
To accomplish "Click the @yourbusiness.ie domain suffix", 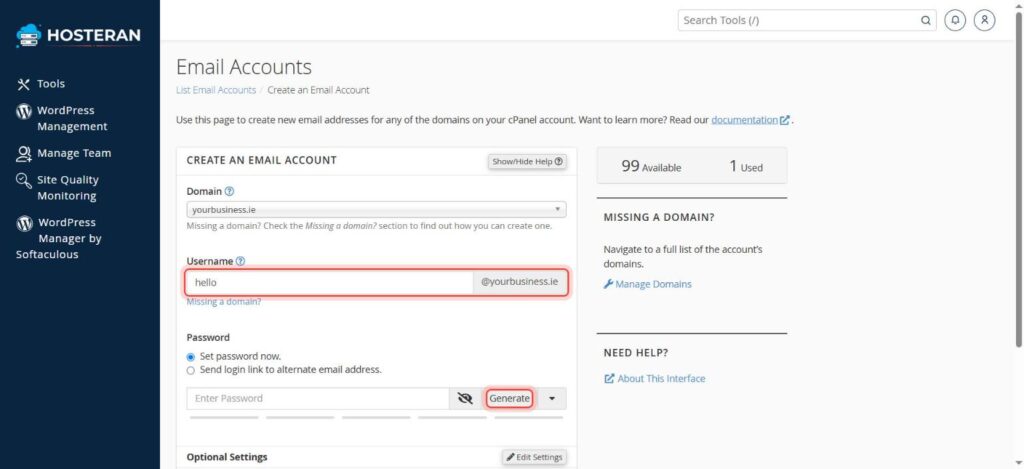I will pyautogui.click(x=520, y=283).
